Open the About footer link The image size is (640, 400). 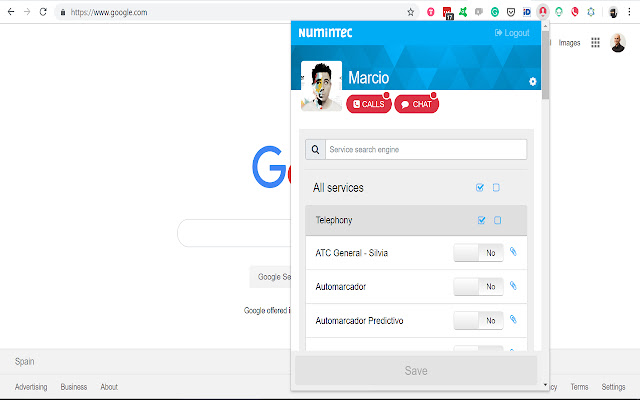pyautogui.click(x=109, y=387)
